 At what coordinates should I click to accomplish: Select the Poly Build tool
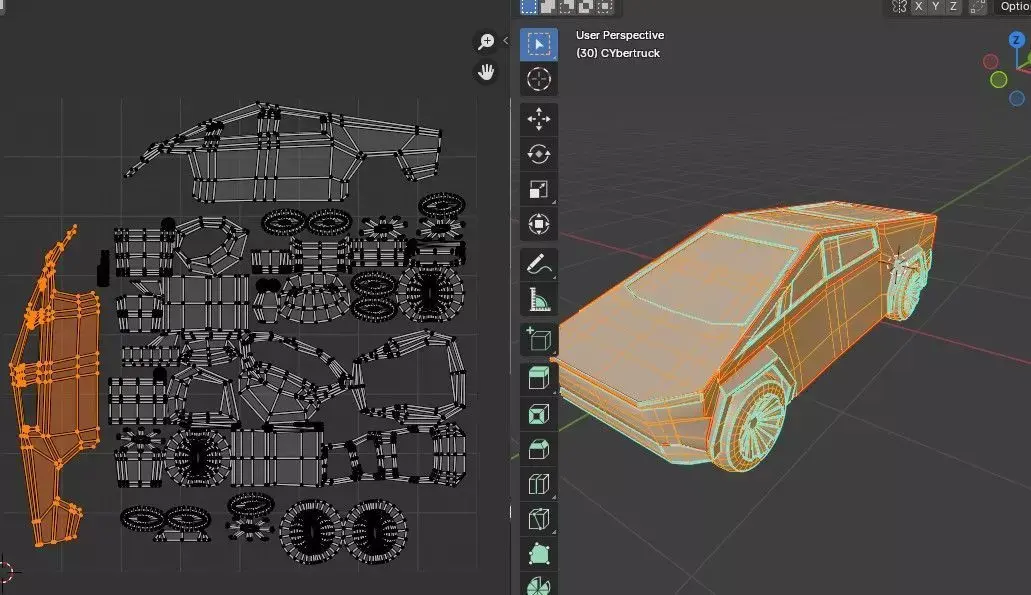[539, 554]
